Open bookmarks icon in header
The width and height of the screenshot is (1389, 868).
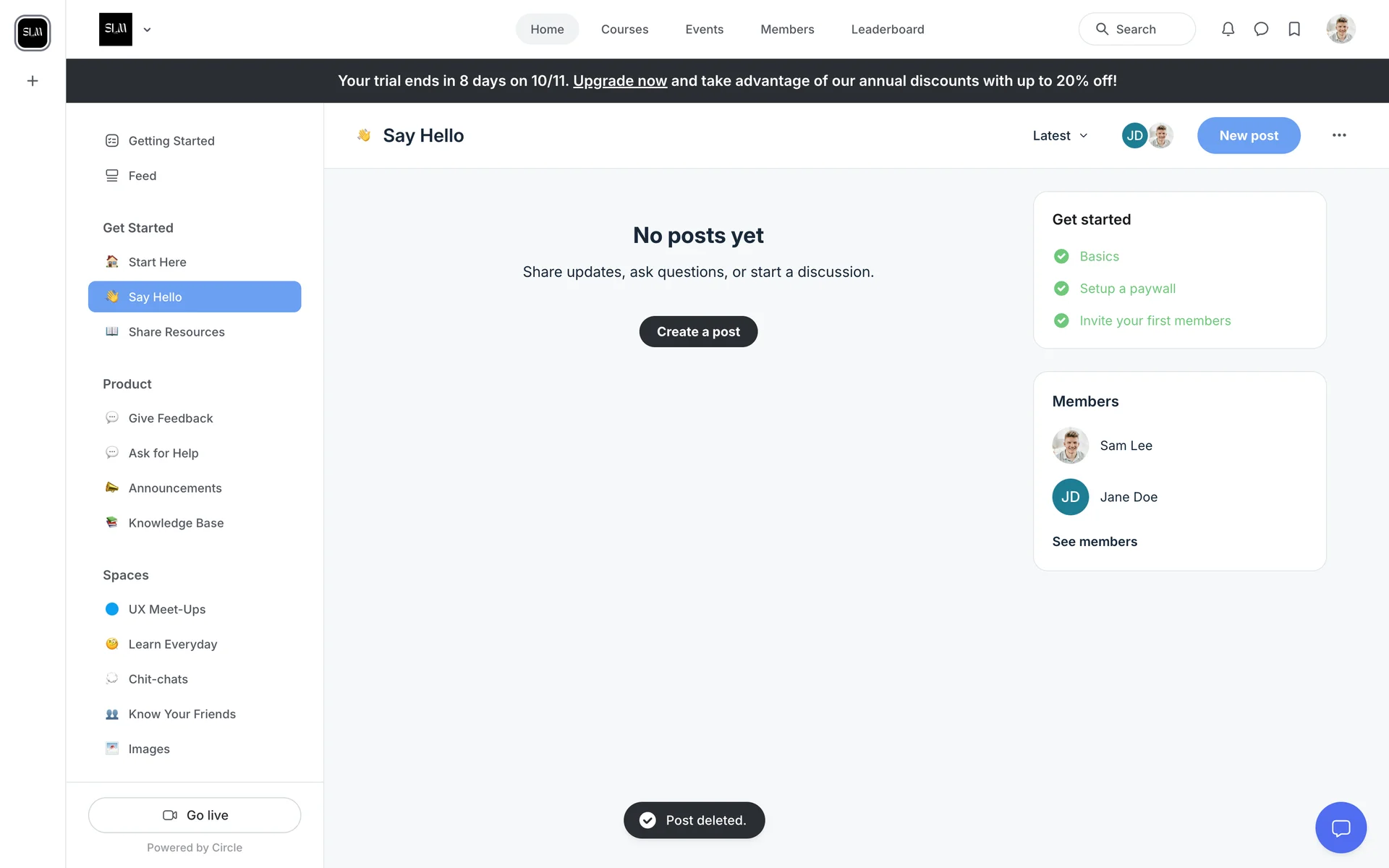(x=1294, y=29)
